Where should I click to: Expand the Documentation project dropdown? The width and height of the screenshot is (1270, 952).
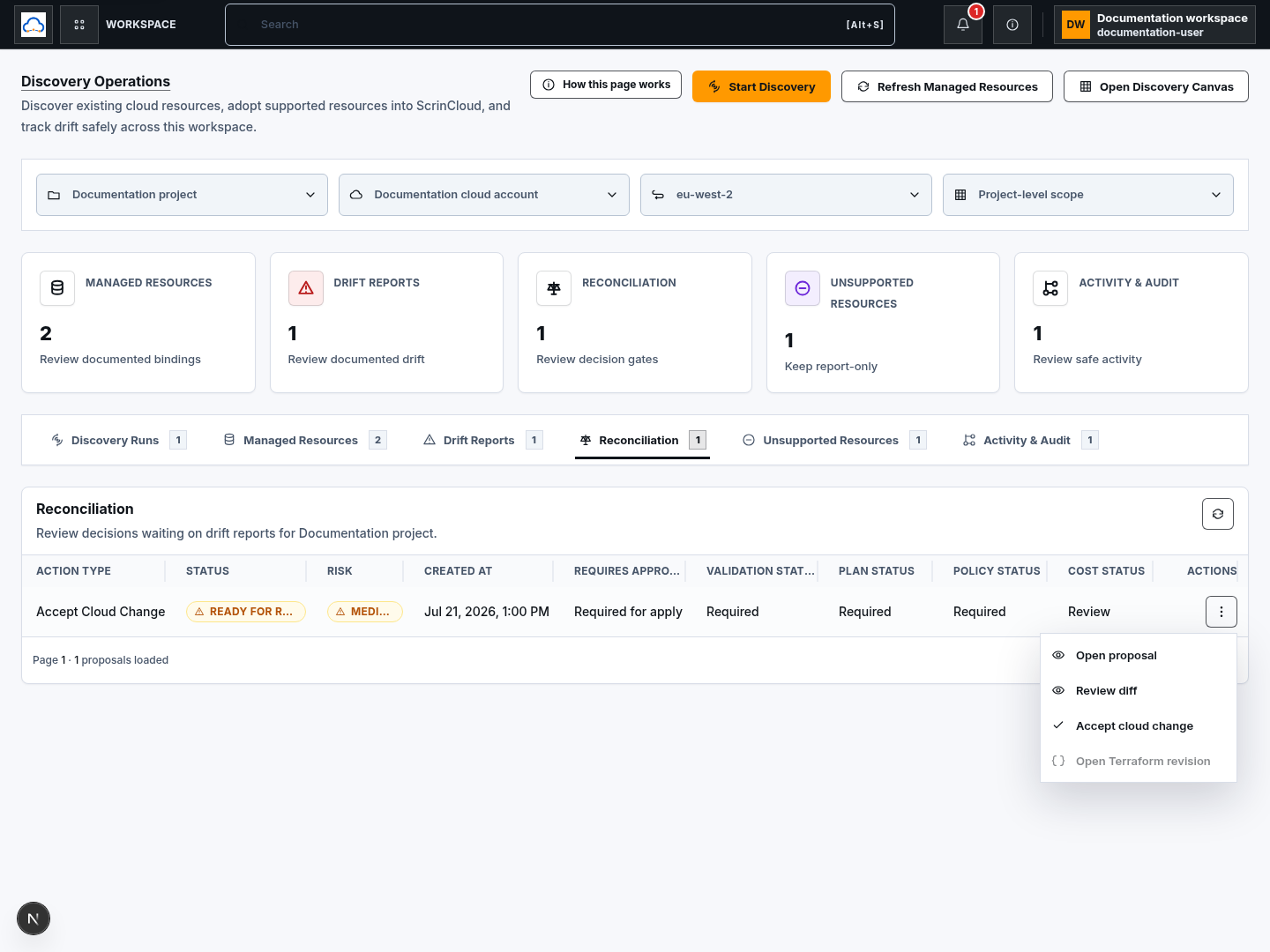[x=182, y=195]
